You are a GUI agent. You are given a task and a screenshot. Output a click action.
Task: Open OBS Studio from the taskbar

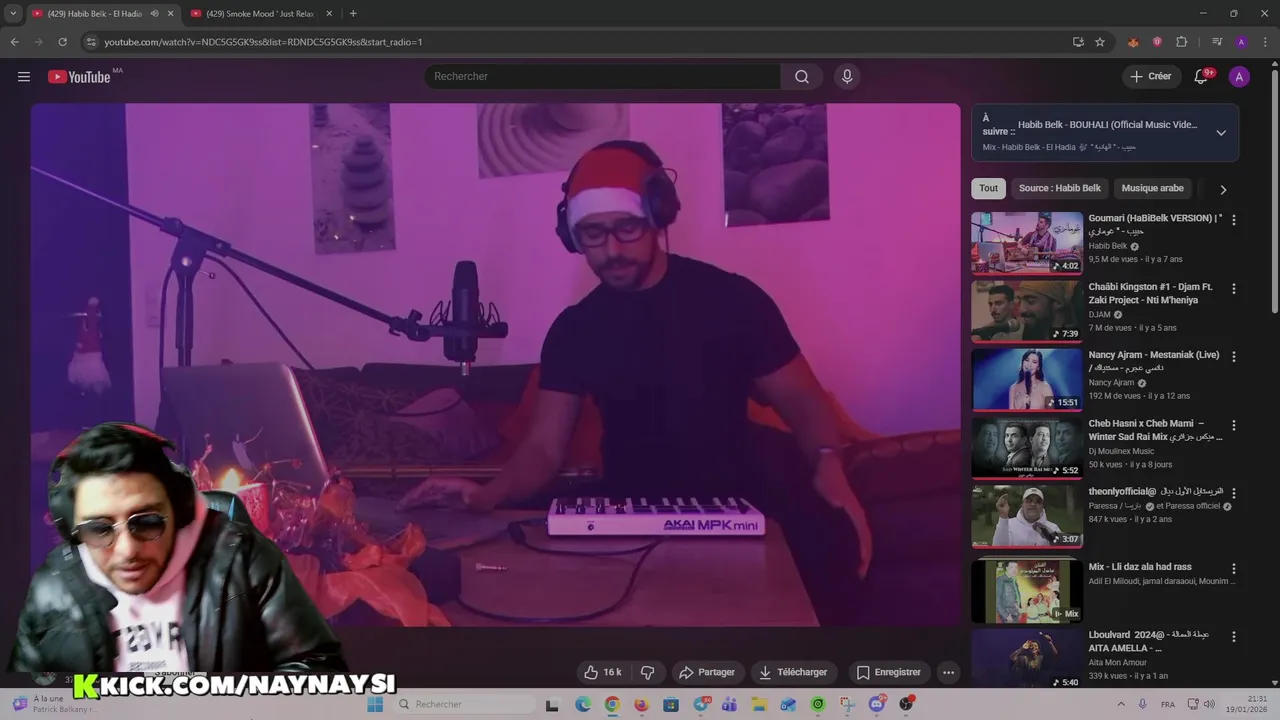[906, 705]
